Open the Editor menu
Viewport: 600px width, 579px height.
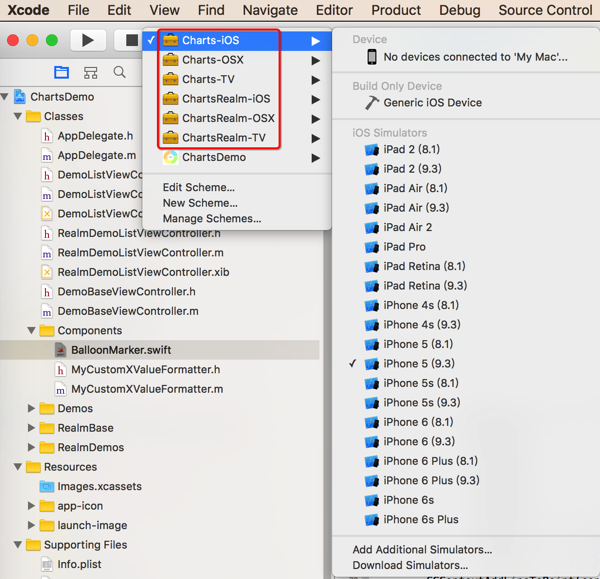[334, 10]
